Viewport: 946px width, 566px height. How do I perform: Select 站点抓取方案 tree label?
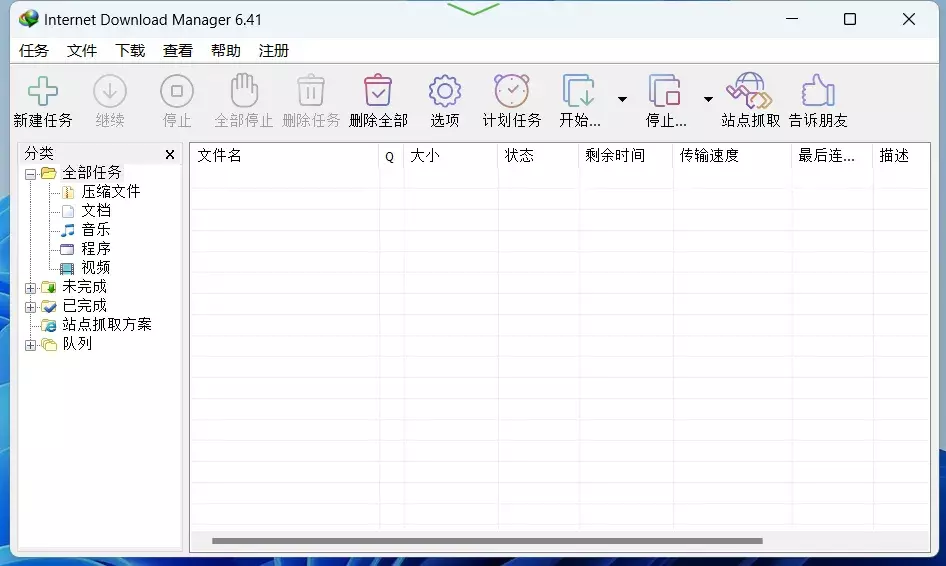point(107,325)
